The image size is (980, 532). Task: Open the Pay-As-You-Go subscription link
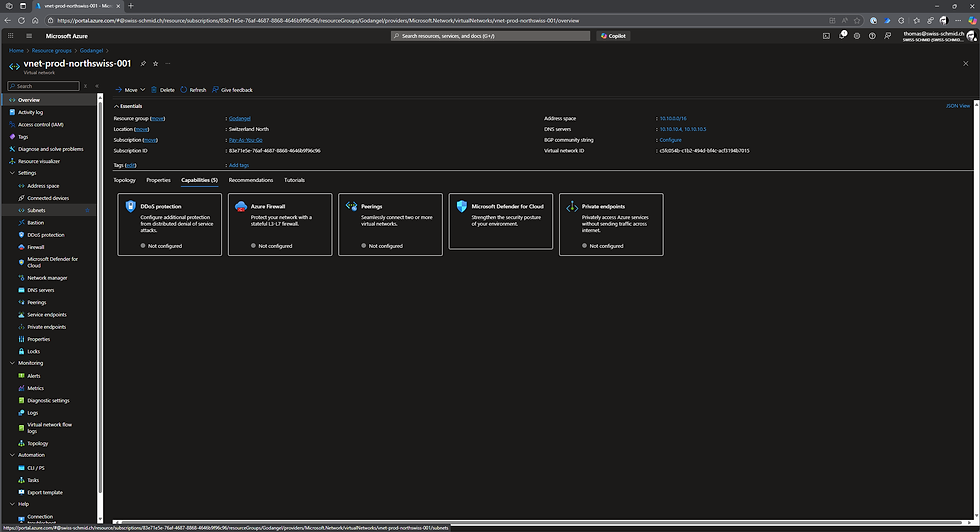coord(246,140)
